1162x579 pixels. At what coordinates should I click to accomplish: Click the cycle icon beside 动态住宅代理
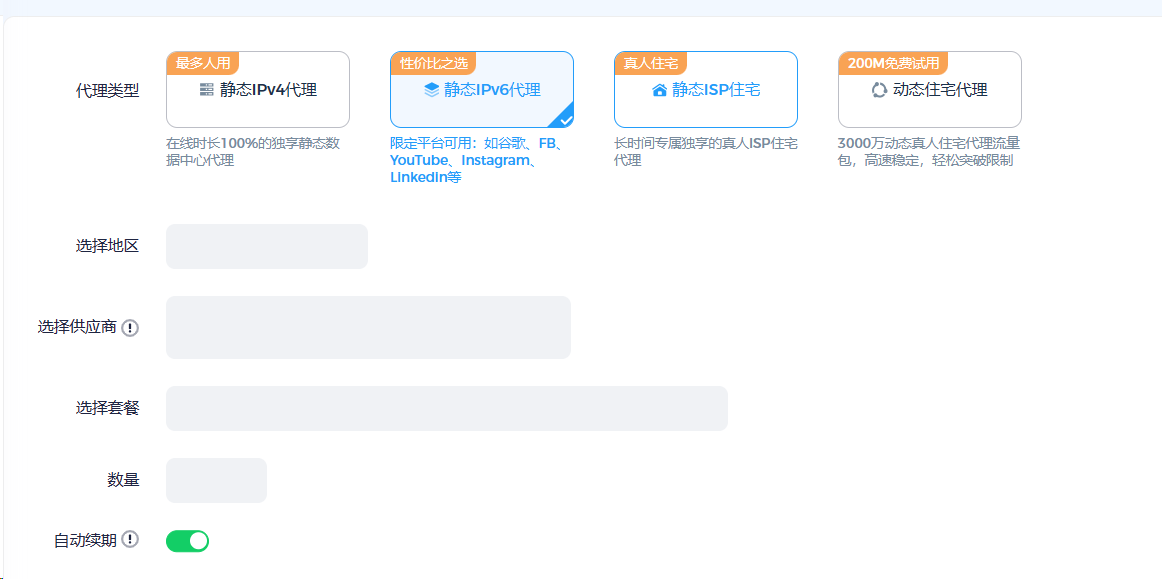pos(879,90)
